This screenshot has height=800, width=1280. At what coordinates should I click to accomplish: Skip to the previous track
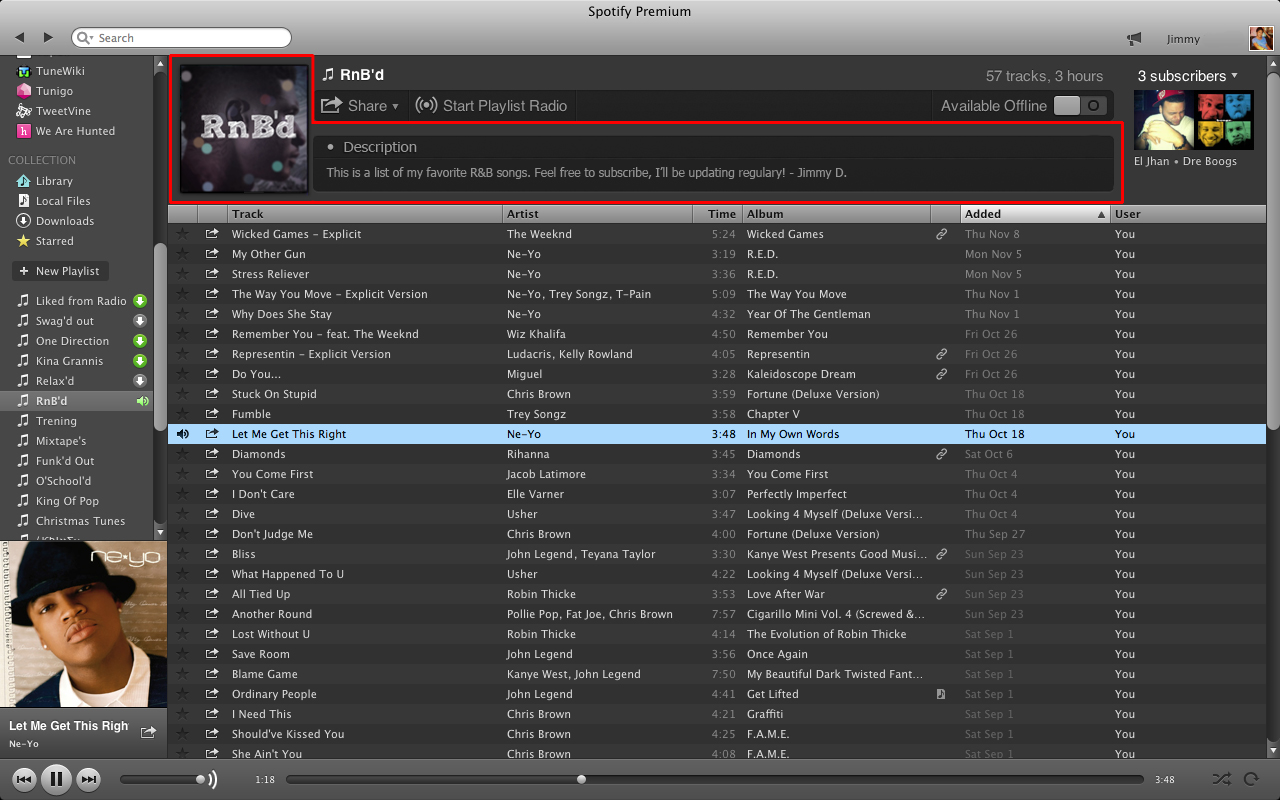click(25, 779)
